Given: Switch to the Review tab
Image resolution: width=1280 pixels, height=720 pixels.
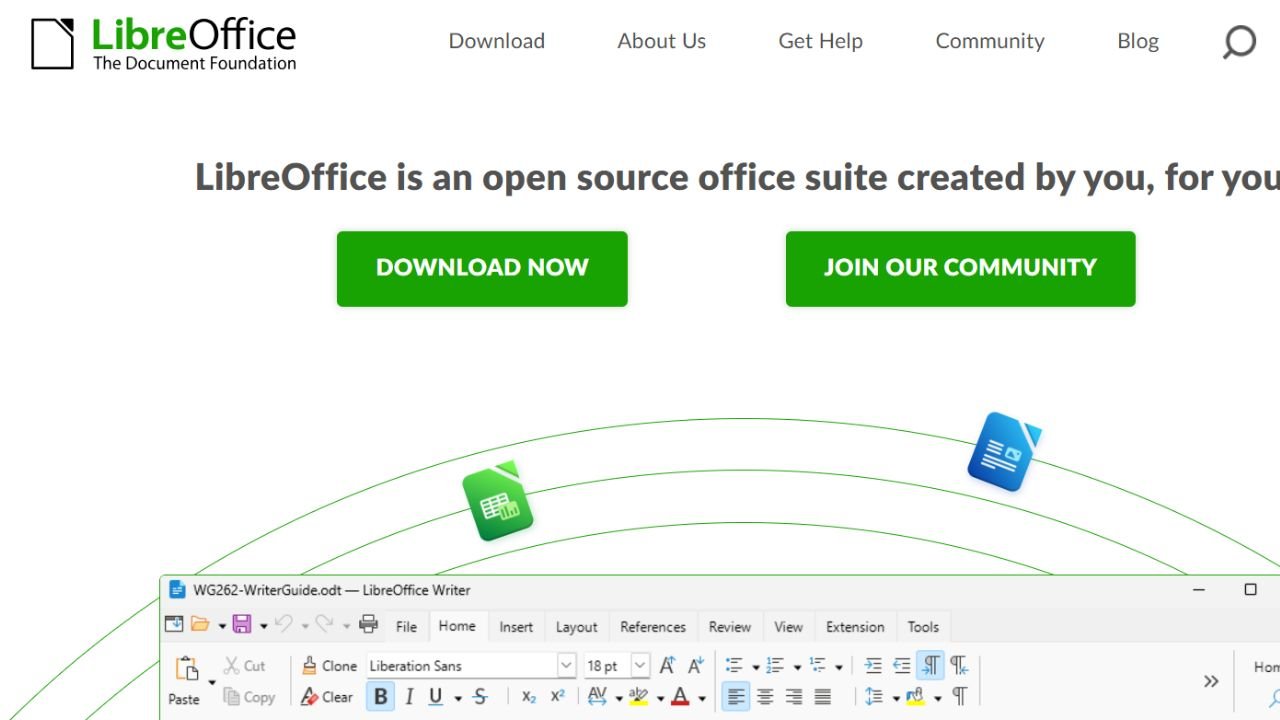Looking at the screenshot, I should coord(730,627).
